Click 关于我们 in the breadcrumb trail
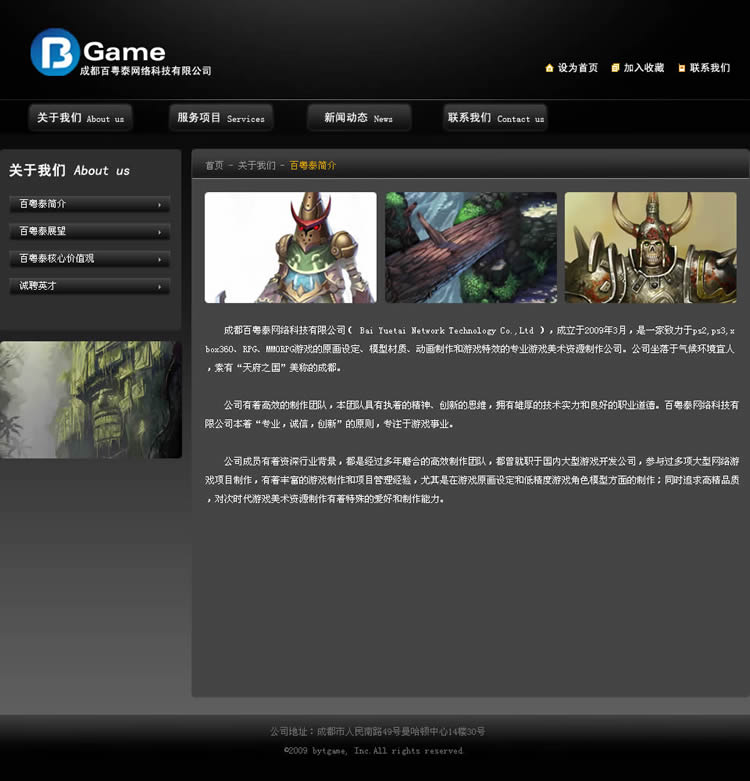The height and width of the screenshot is (781, 750). [x=256, y=165]
